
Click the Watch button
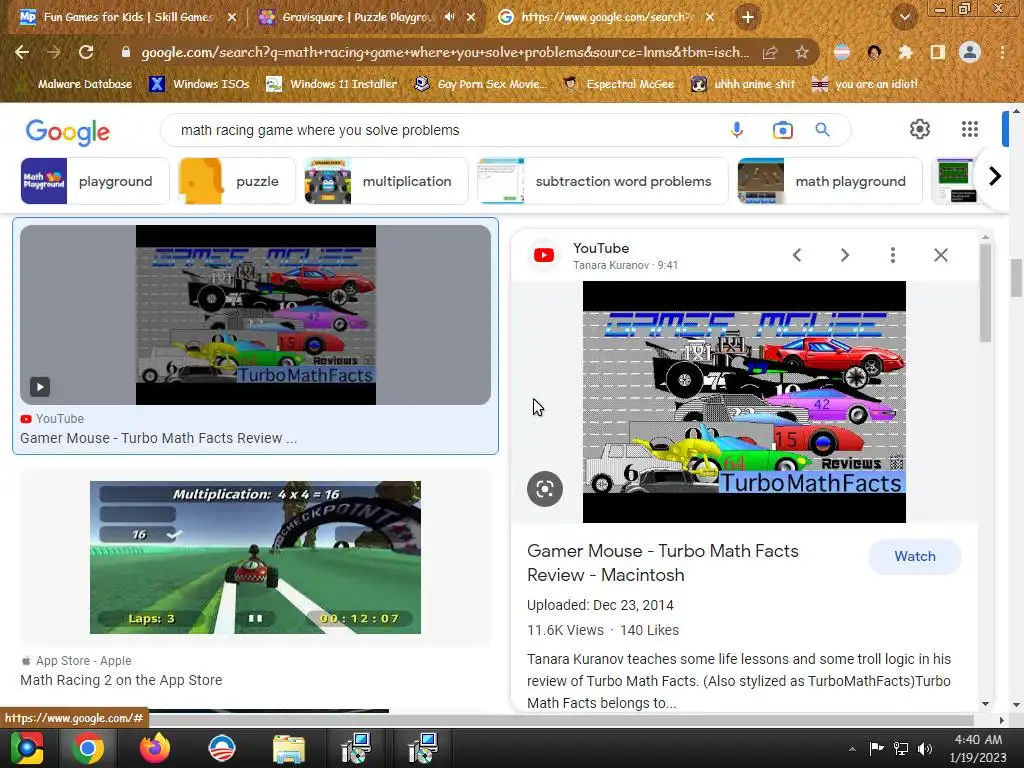(914, 556)
